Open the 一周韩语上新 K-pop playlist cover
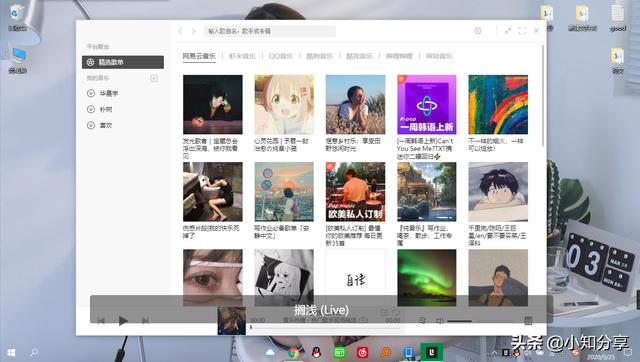Viewport: 640px width, 362px height. (x=427, y=104)
